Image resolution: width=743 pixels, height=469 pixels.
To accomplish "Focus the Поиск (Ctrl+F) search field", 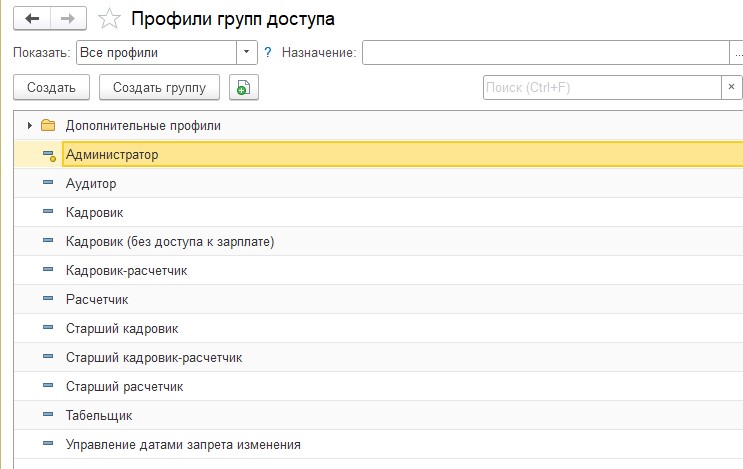I will (602, 87).
